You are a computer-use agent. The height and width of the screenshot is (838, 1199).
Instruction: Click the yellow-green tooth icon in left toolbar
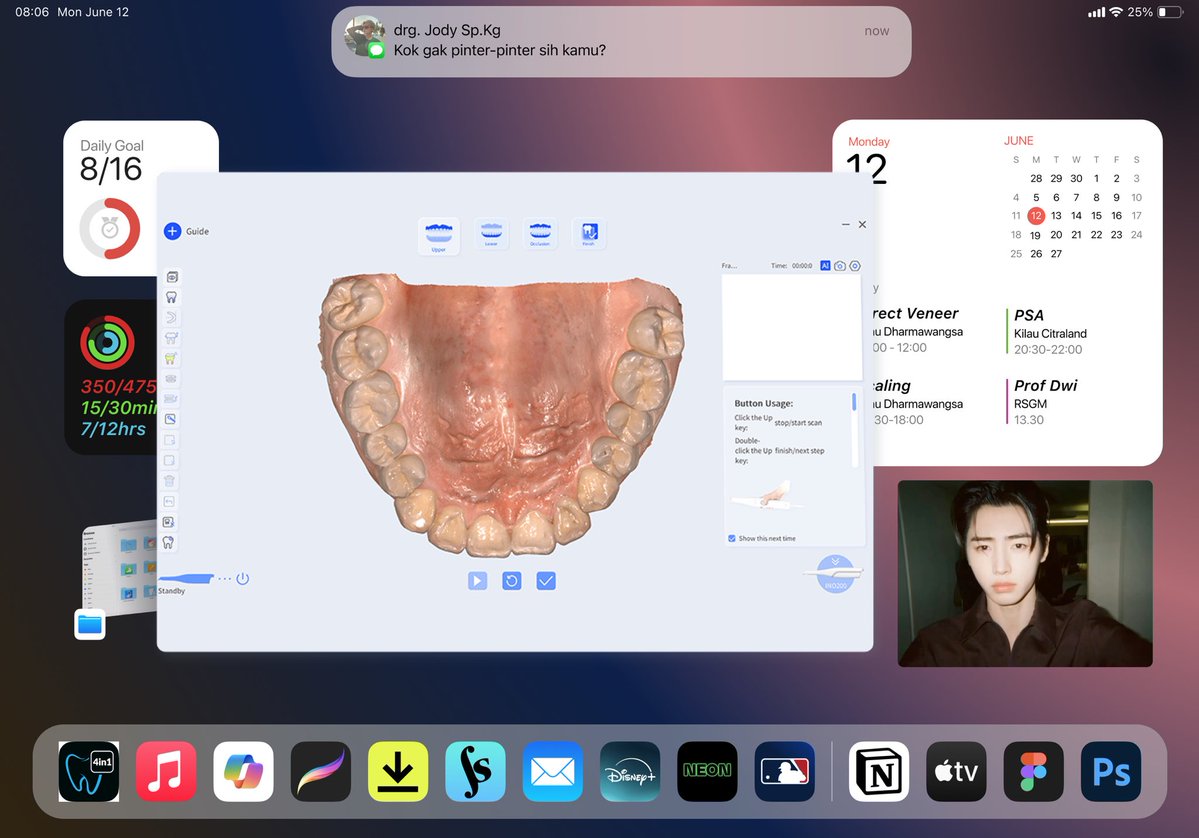[171, 359]
